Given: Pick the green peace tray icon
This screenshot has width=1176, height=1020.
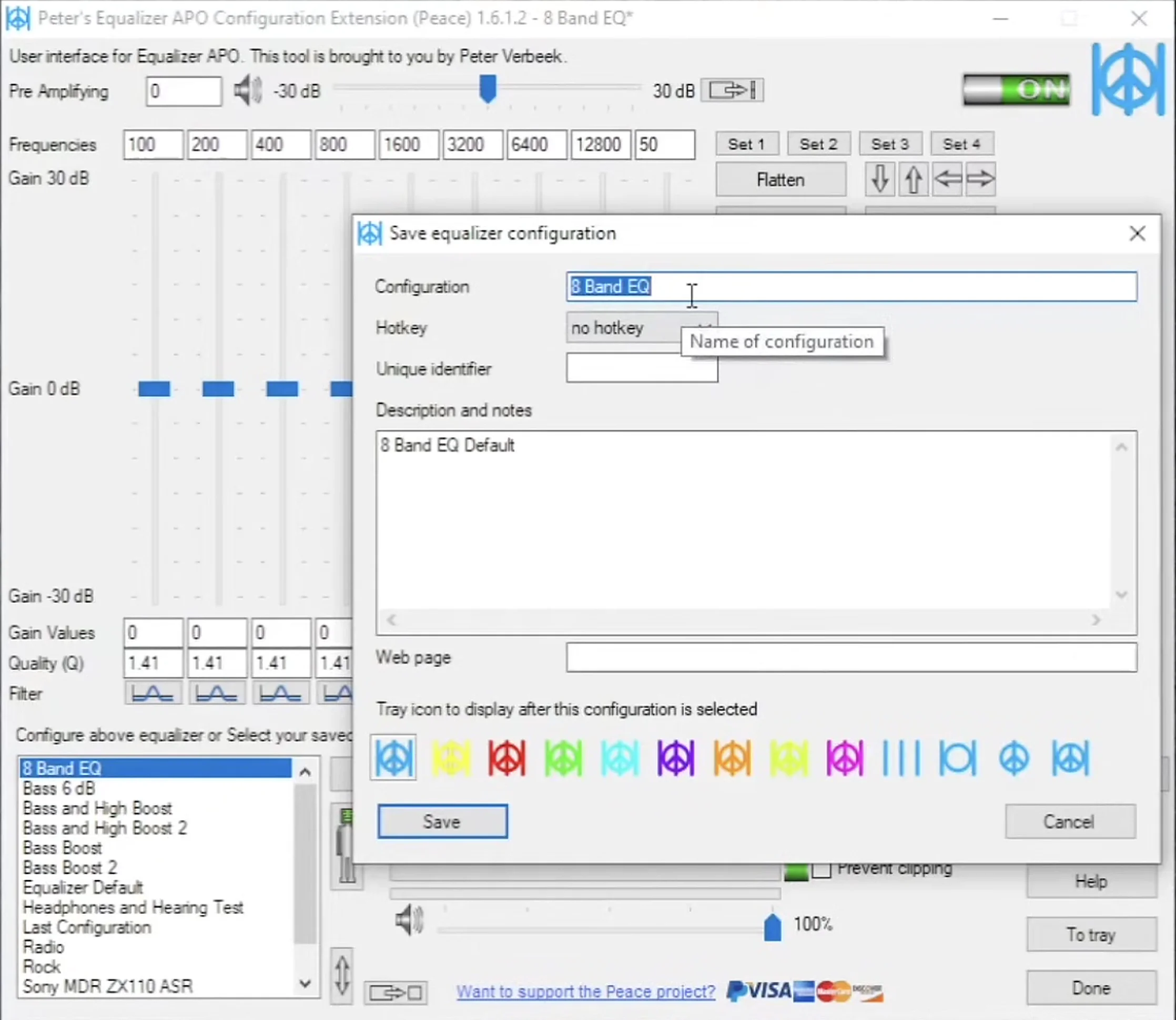Looking at the screenshot, I should pos(563,758).
